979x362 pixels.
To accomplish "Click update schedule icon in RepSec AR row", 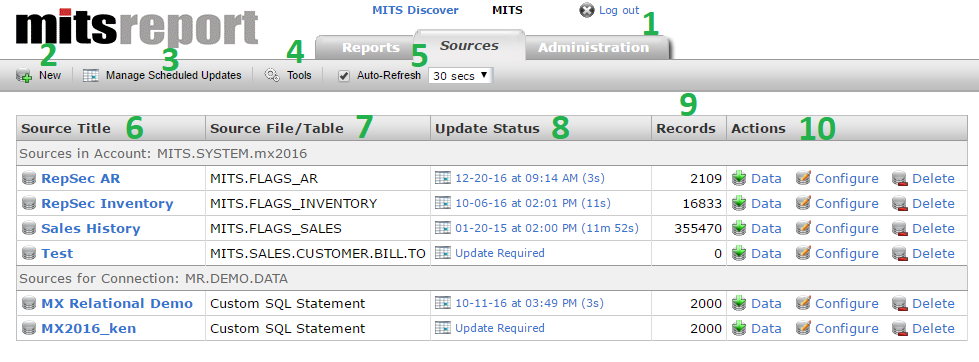I will pos(443,178).
